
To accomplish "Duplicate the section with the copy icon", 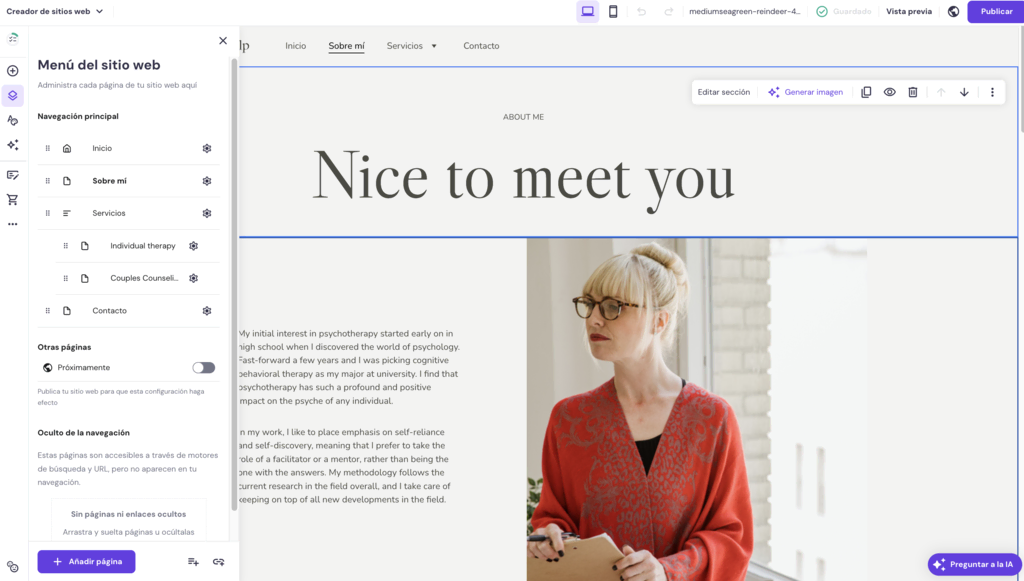I will click(x=866, y=92).
